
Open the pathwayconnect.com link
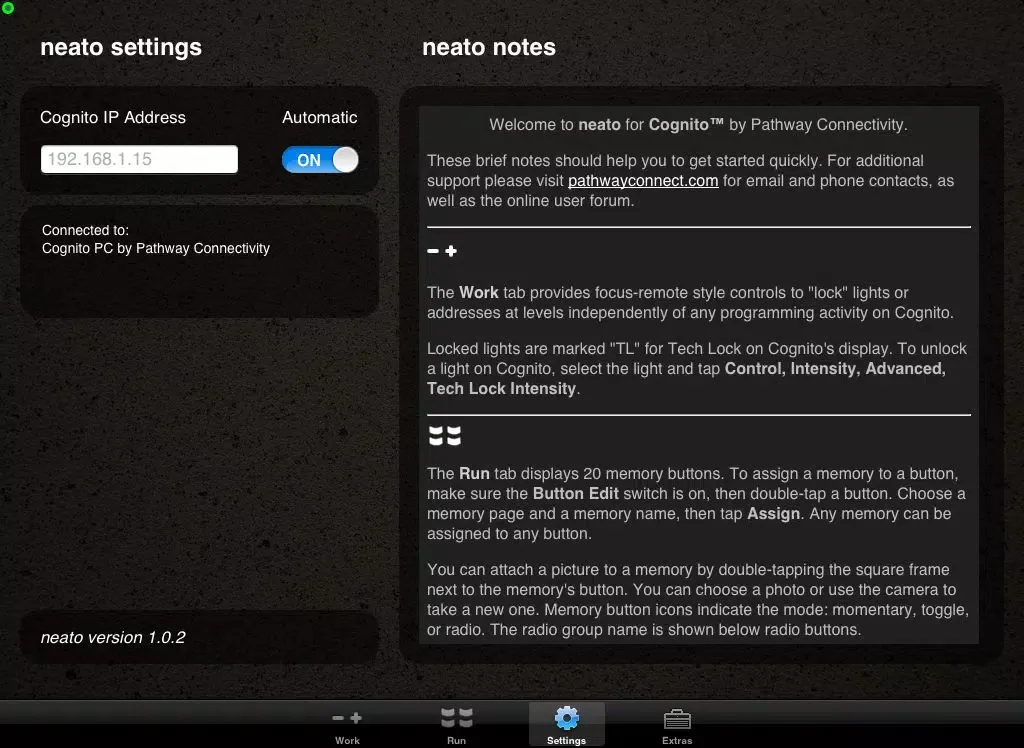[643, 181]
